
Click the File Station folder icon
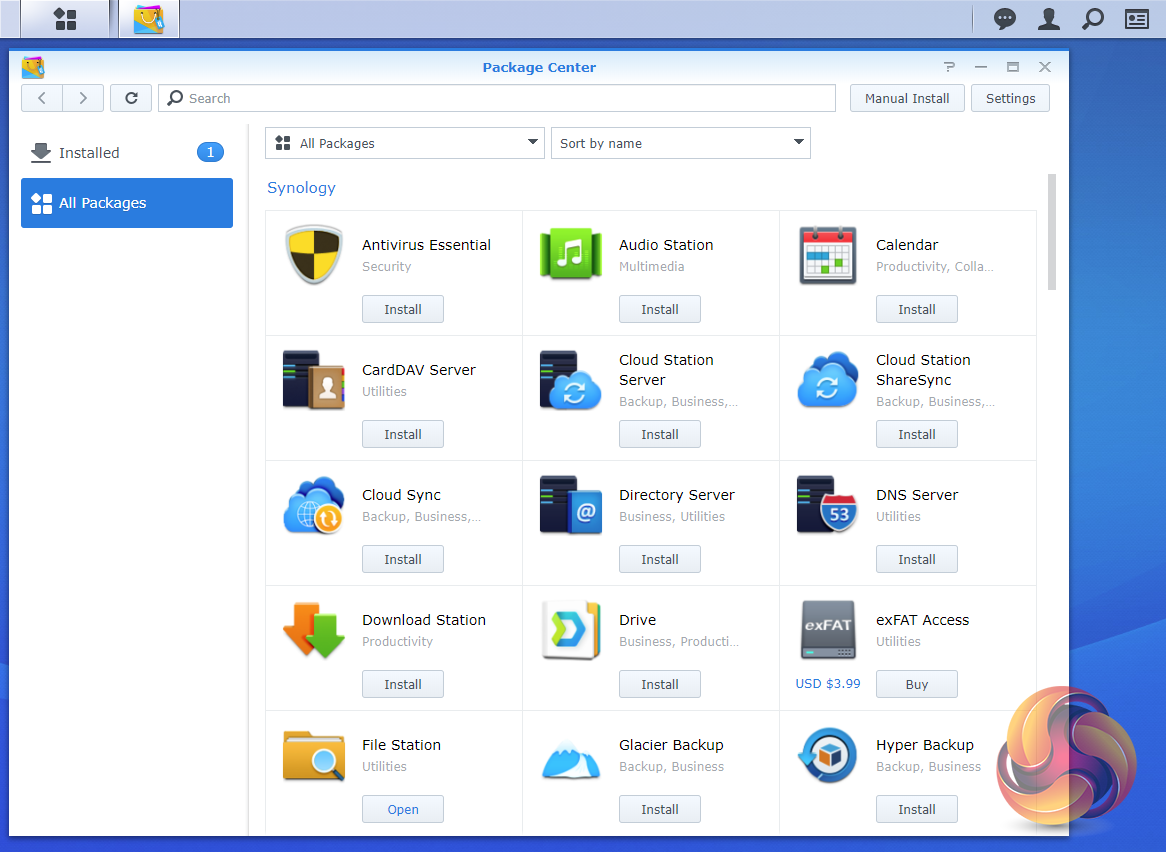click(x=314, y=755)
